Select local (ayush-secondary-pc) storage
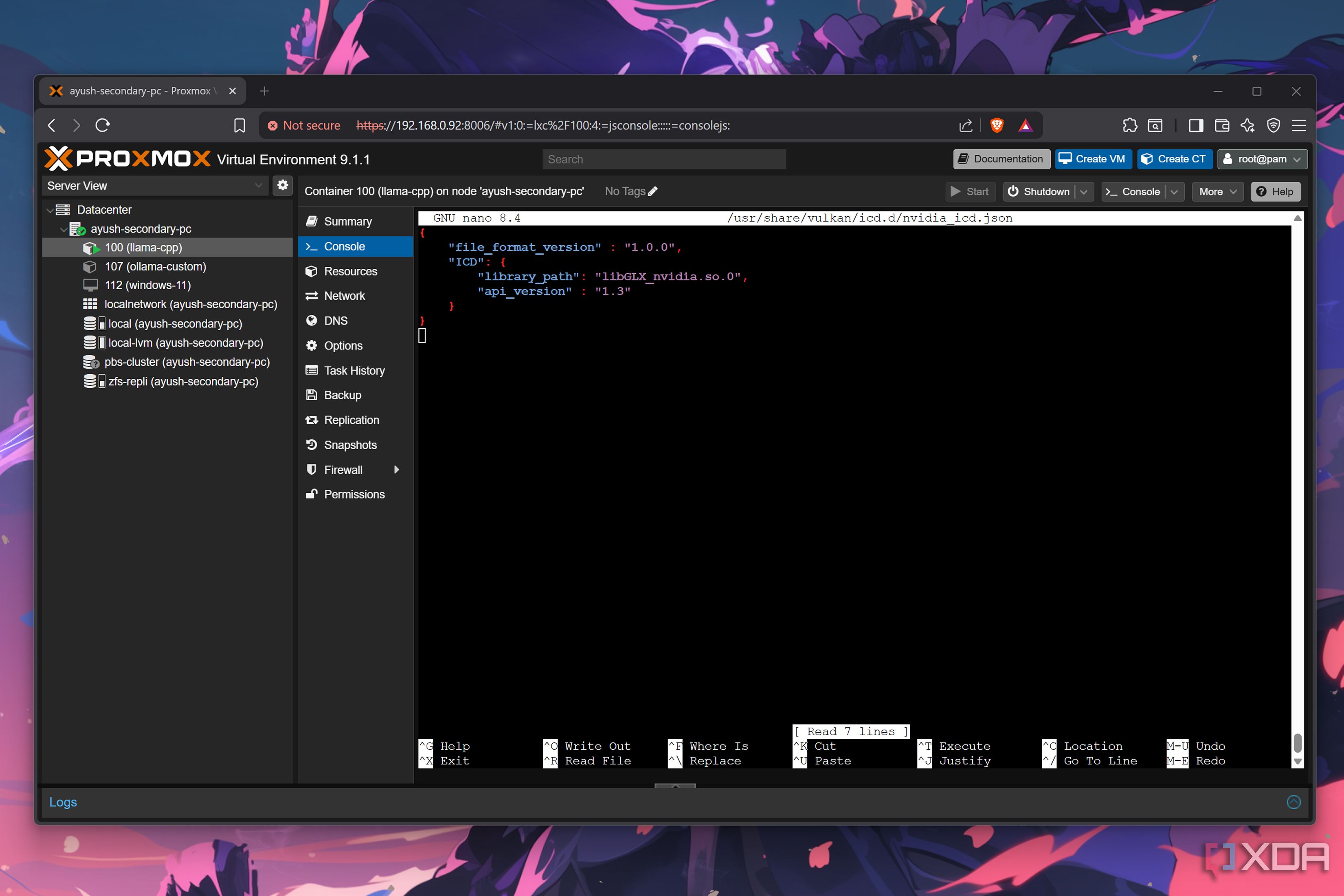 (x=167, y=323)
